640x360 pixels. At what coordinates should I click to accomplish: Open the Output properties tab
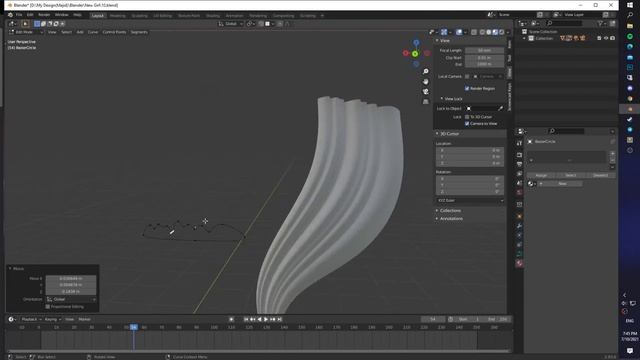coord(519,164)
